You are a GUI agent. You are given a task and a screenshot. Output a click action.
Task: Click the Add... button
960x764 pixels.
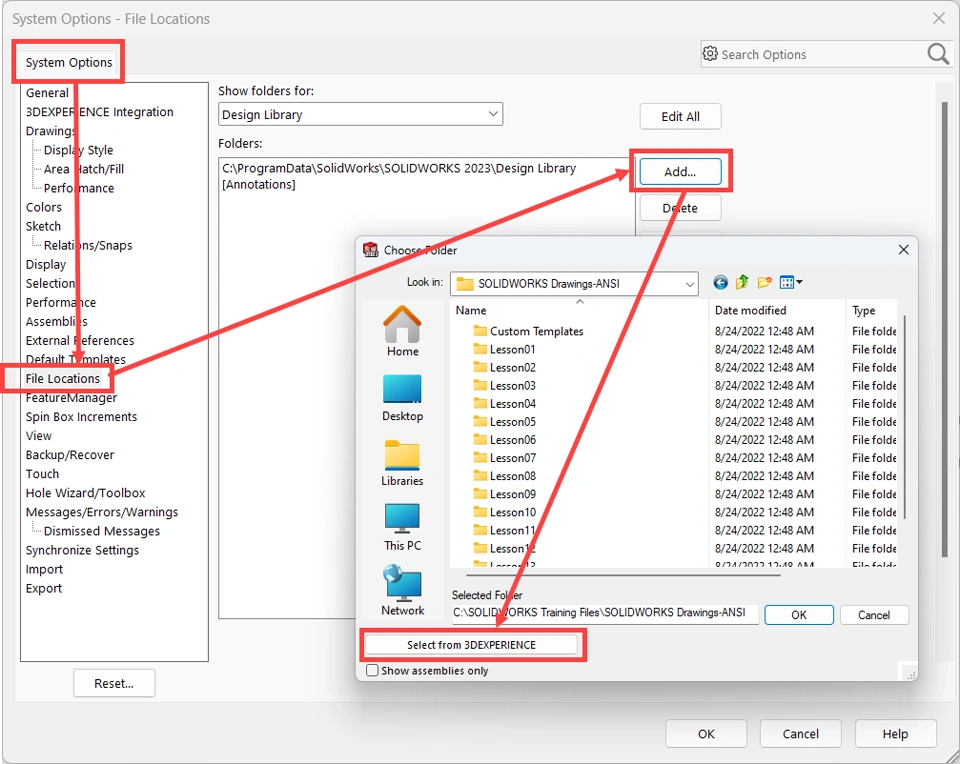pyautogui.click(x=680, y=172)
